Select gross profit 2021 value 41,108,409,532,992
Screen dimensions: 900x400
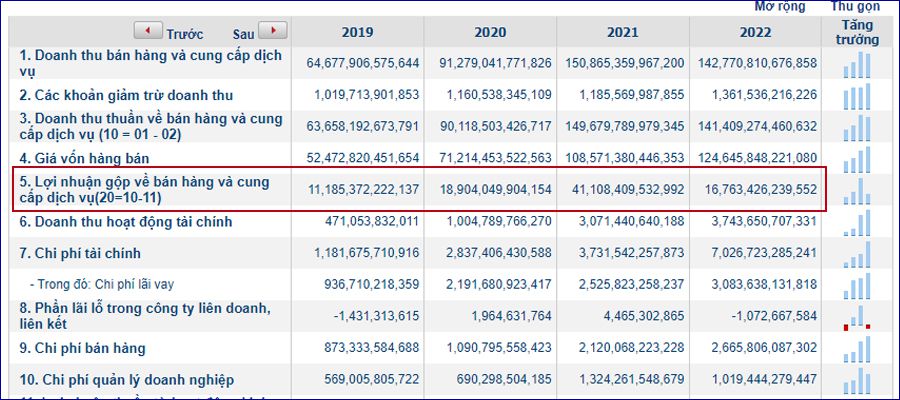pos(629,189)
